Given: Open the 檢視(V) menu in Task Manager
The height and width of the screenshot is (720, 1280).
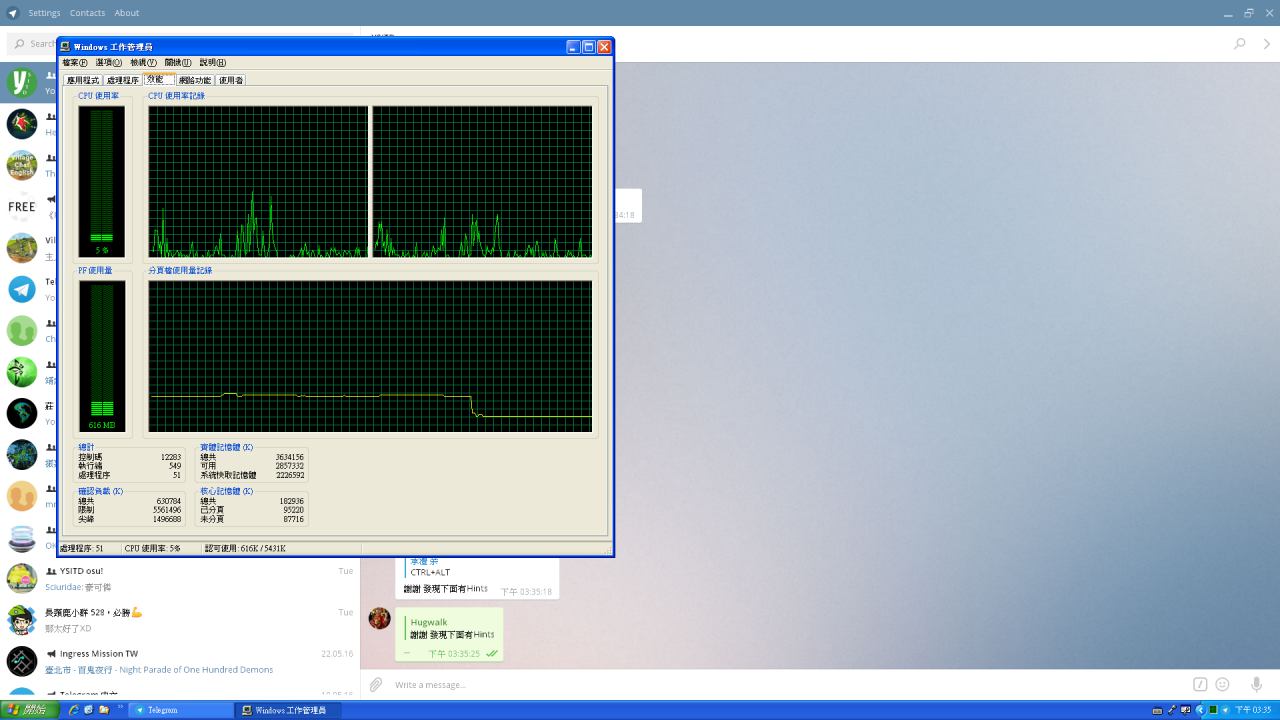Looking at the screenshot, I should (143, 63).
